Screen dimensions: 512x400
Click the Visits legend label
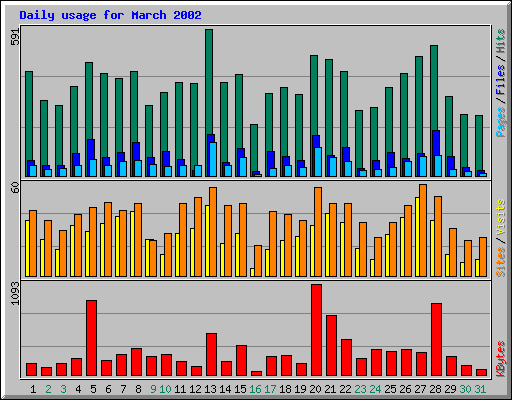501,217
